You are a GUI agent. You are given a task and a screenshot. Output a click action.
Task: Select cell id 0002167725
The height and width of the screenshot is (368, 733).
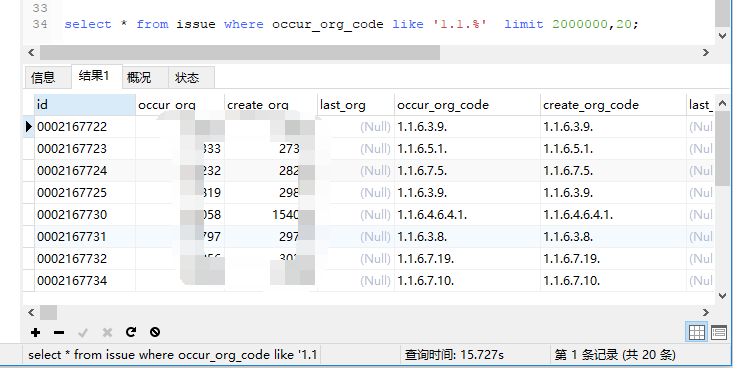[x=85, y=193]
